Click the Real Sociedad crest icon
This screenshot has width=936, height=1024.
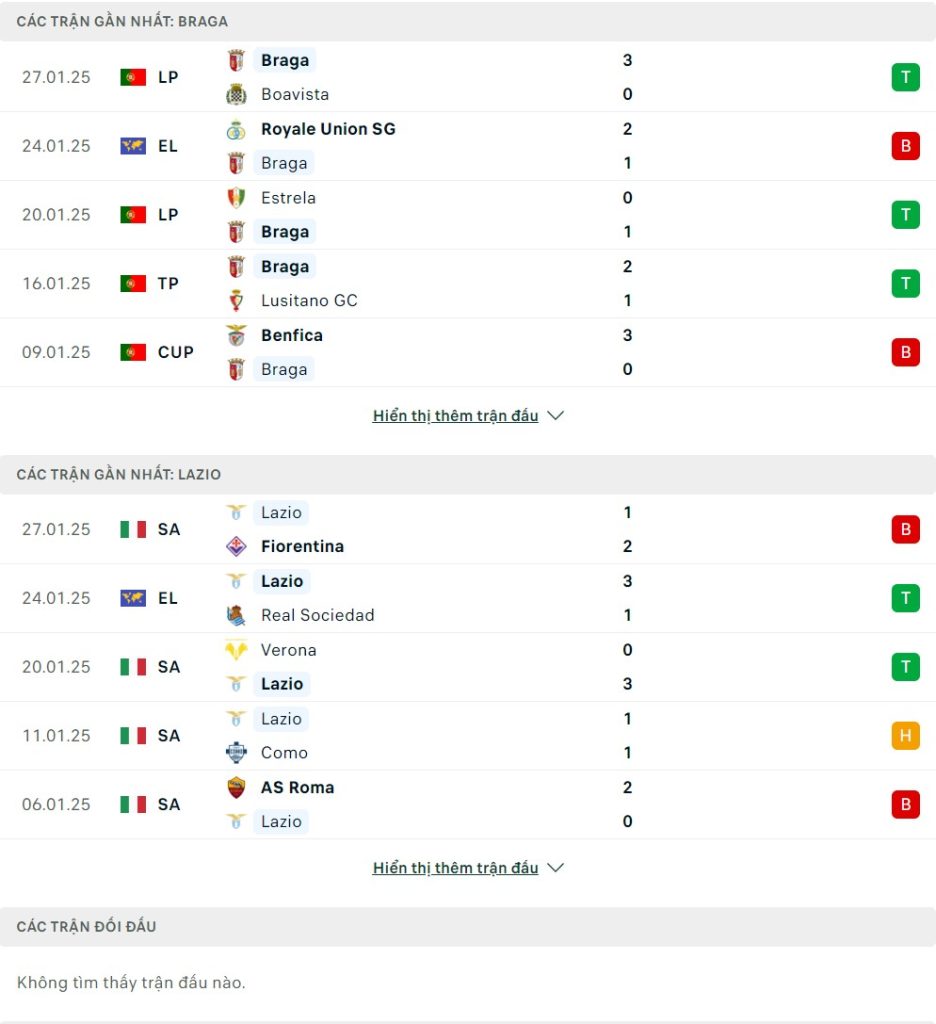click(236, 615)
